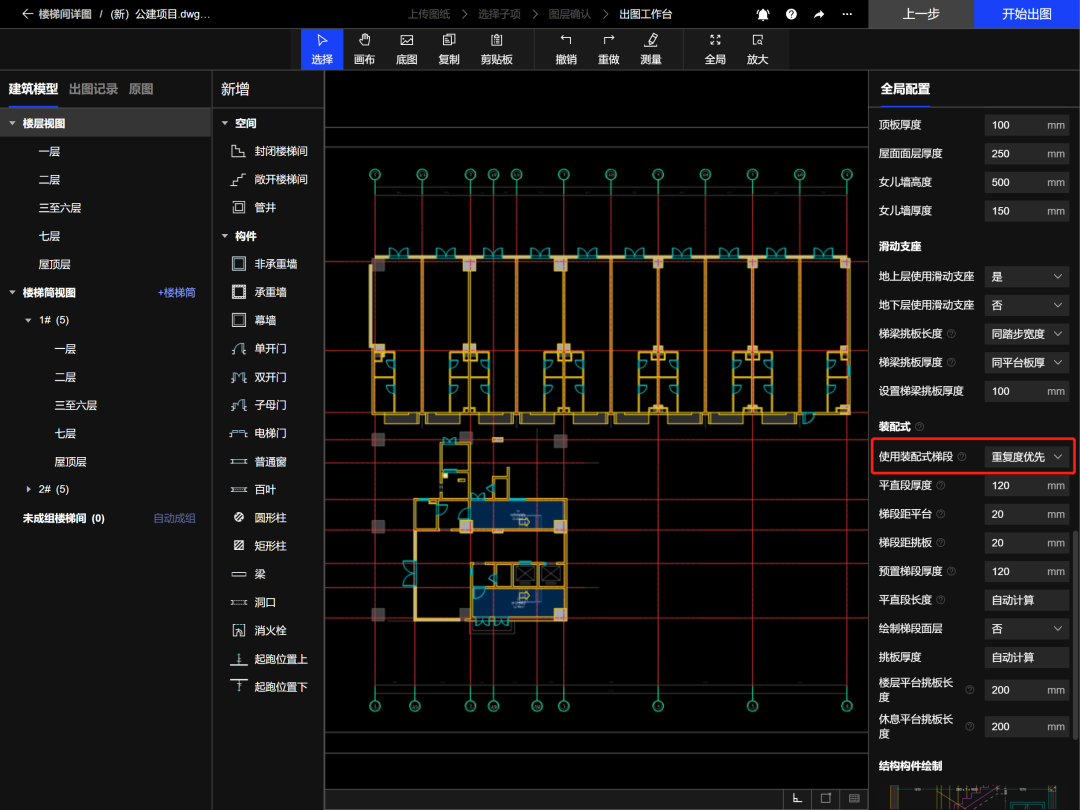The image size is (1080, 810).
Task: Open the 剪贴板 clipboard tool
Action: pyautogui.click(x=496, y=48)
